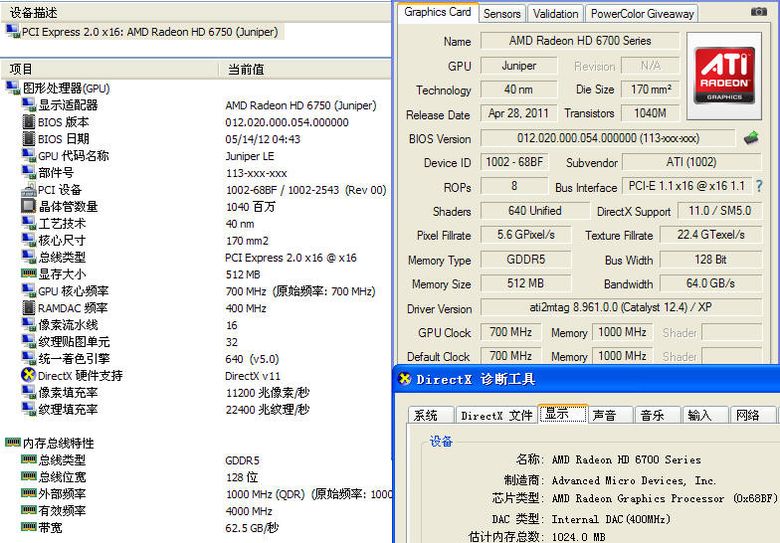780x543 pixels.
Task: Select the Graphics Card tab
Action: point(437,12)
